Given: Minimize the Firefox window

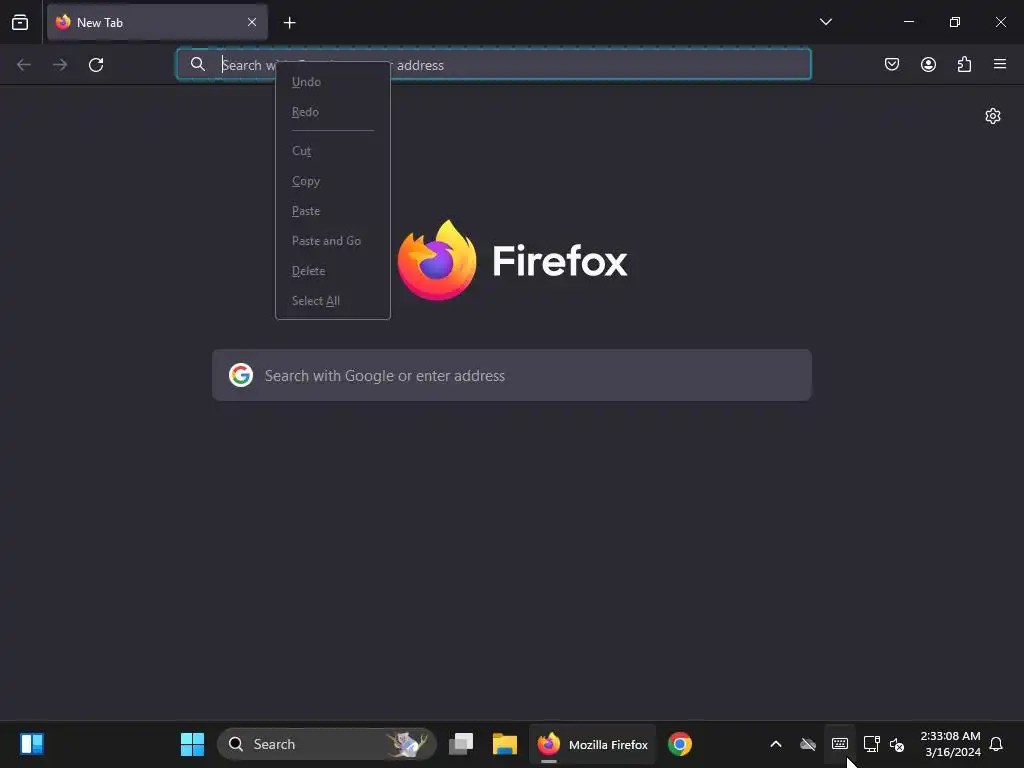Looking at the screenshot, I should pyautogui.click(x=908, y=22).
